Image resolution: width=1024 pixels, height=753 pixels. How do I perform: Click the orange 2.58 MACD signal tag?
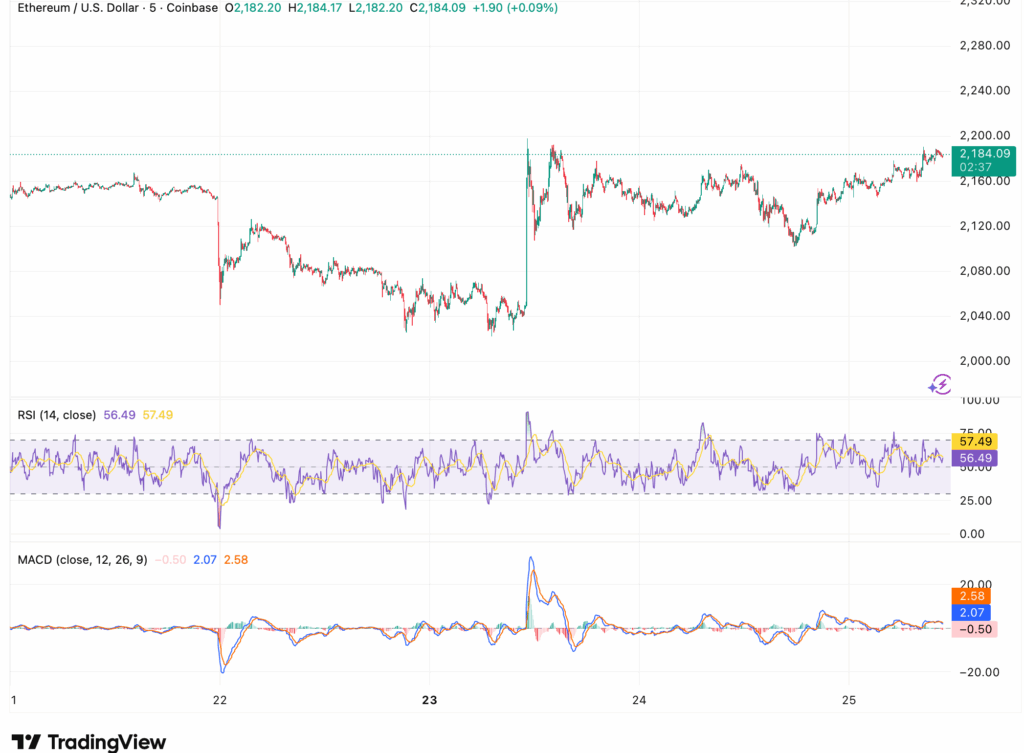pos(971,596)
